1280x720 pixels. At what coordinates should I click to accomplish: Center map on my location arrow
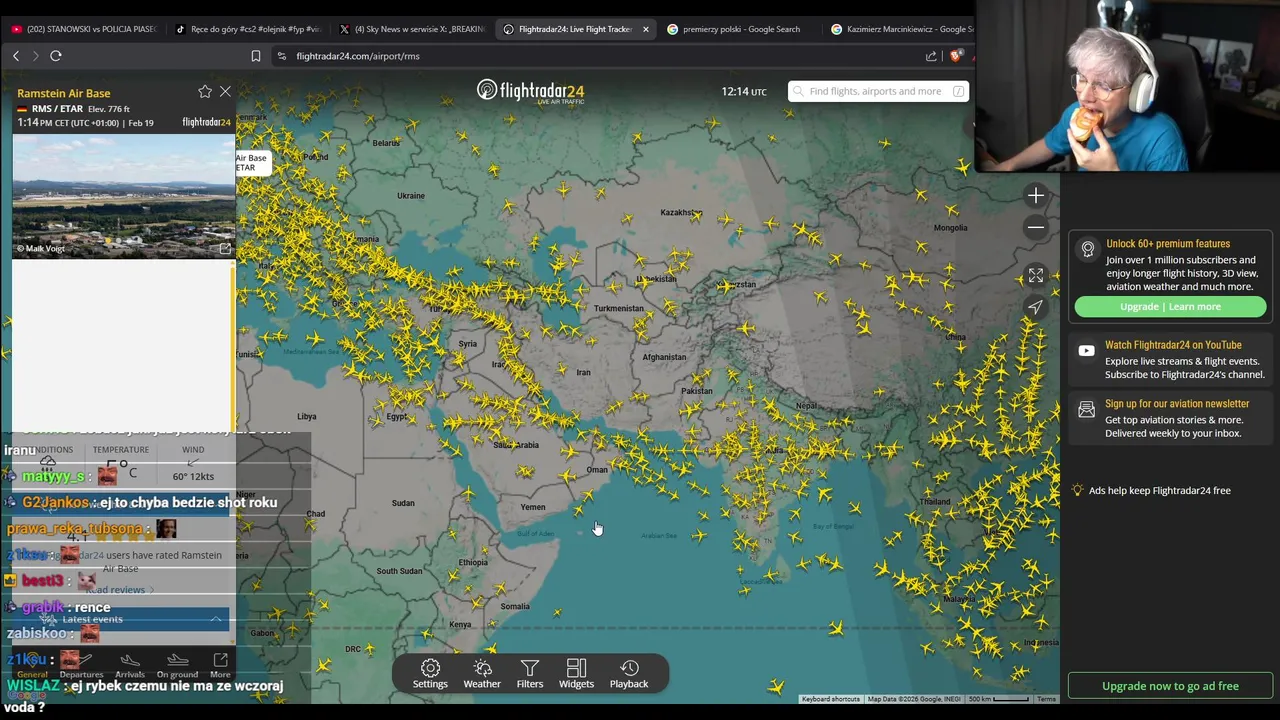coord(1036,307)
